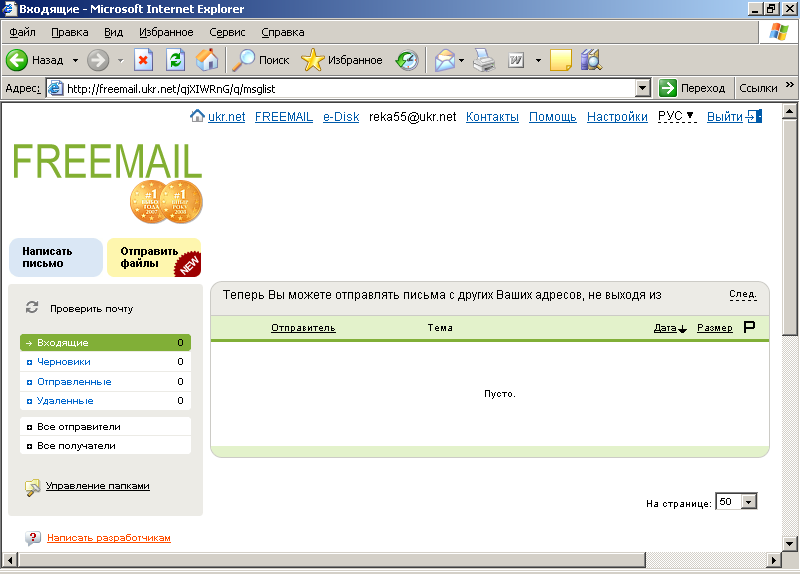Open the Сервис menu
The image size is (800, 574).
pyautogui.click(x=227, y=32)
